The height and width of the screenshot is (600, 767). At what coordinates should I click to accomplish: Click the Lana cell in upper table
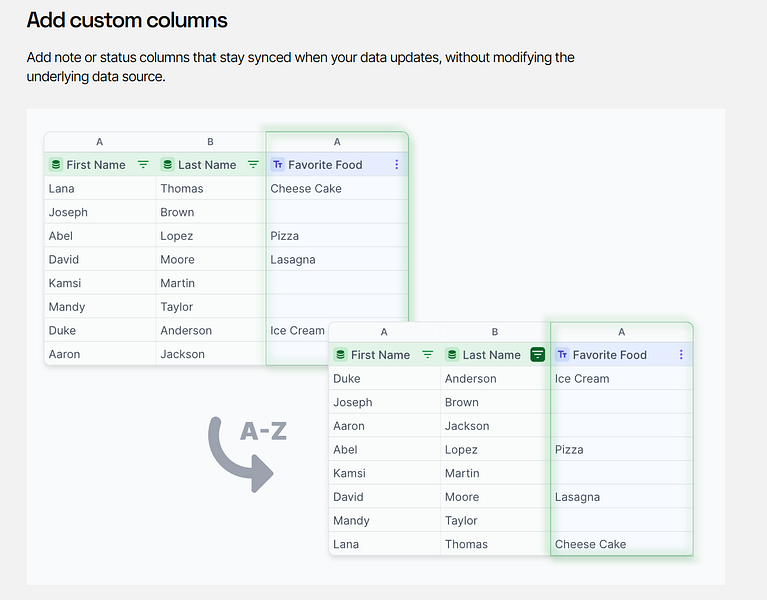tap(100, 188)
